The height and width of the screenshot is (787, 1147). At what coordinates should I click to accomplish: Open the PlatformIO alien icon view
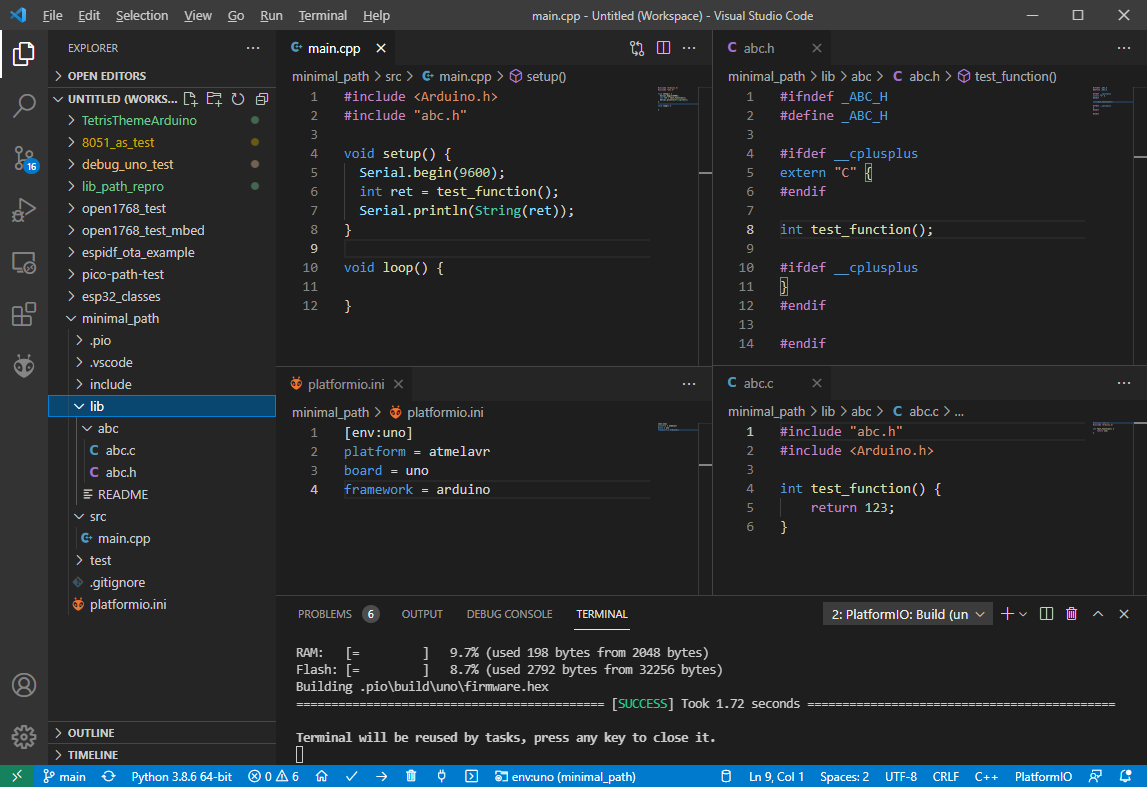[24, 366]
